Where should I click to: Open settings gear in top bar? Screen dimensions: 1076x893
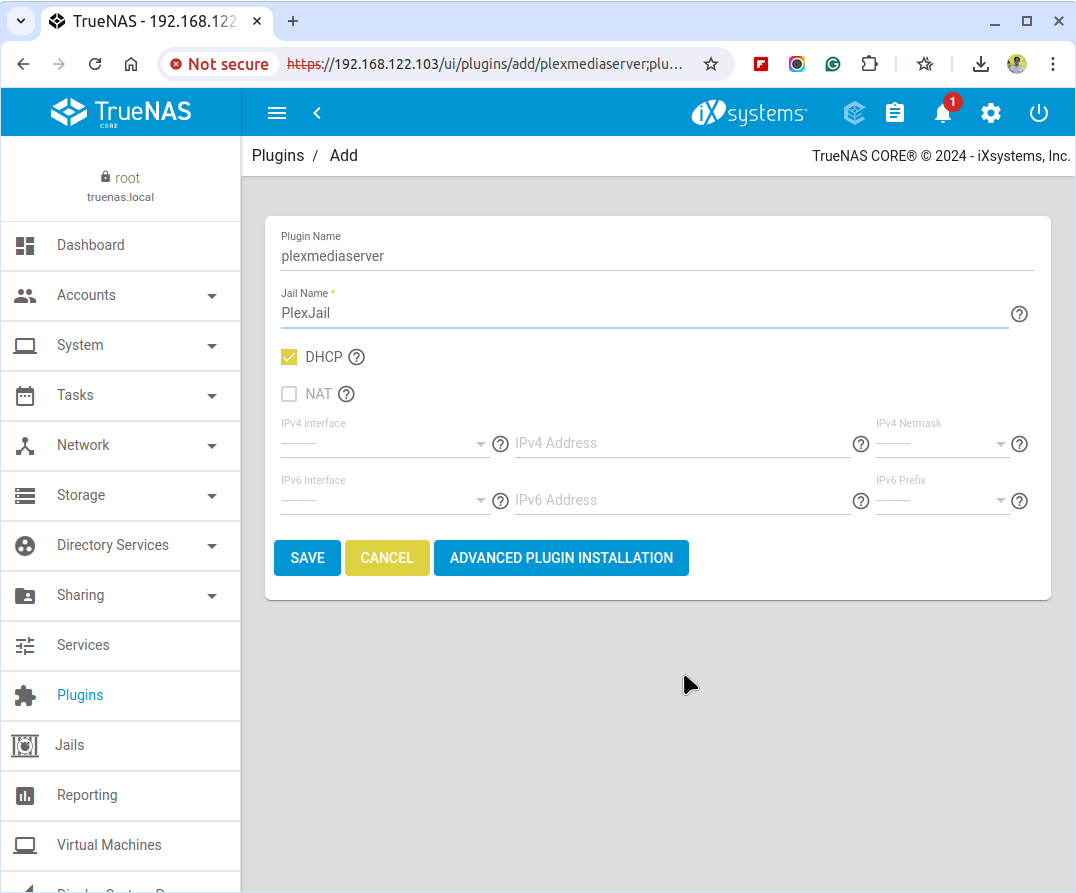(x=991, y=113)
